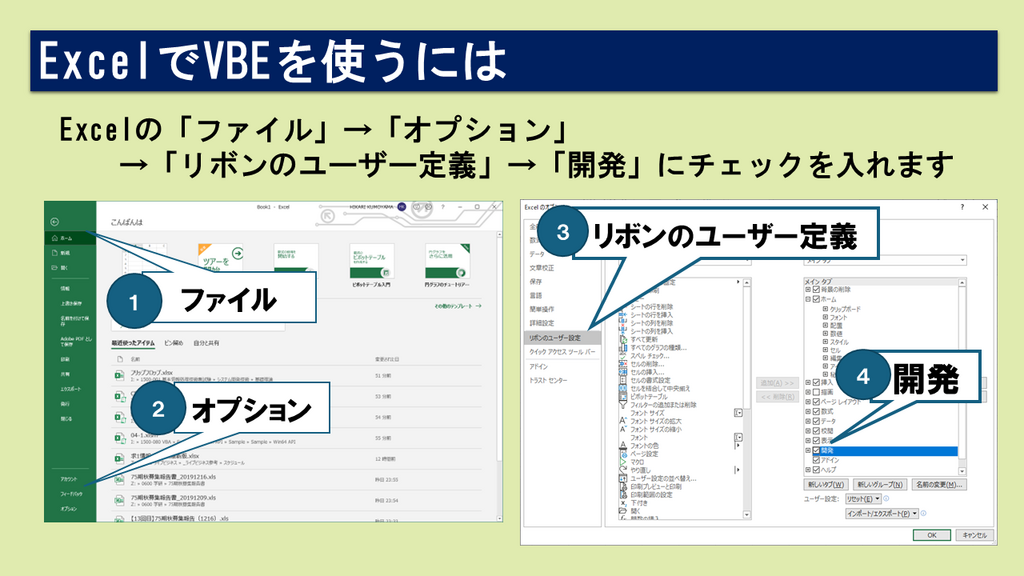Choose the セルの挿入 command icon
The image size is (1024, 576).
[623, 372]
